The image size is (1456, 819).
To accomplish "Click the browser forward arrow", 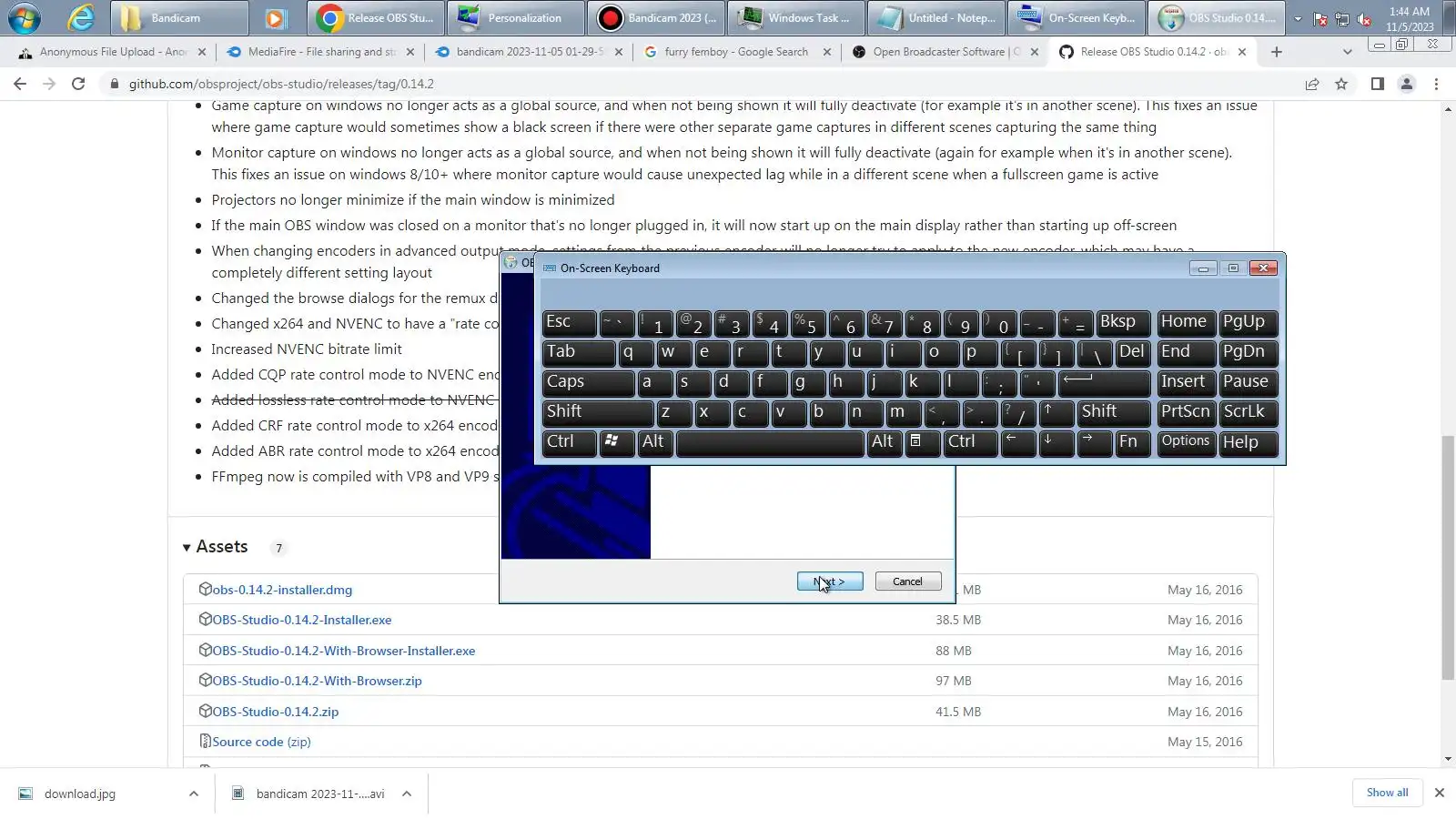I will click(x=49, y=84).
